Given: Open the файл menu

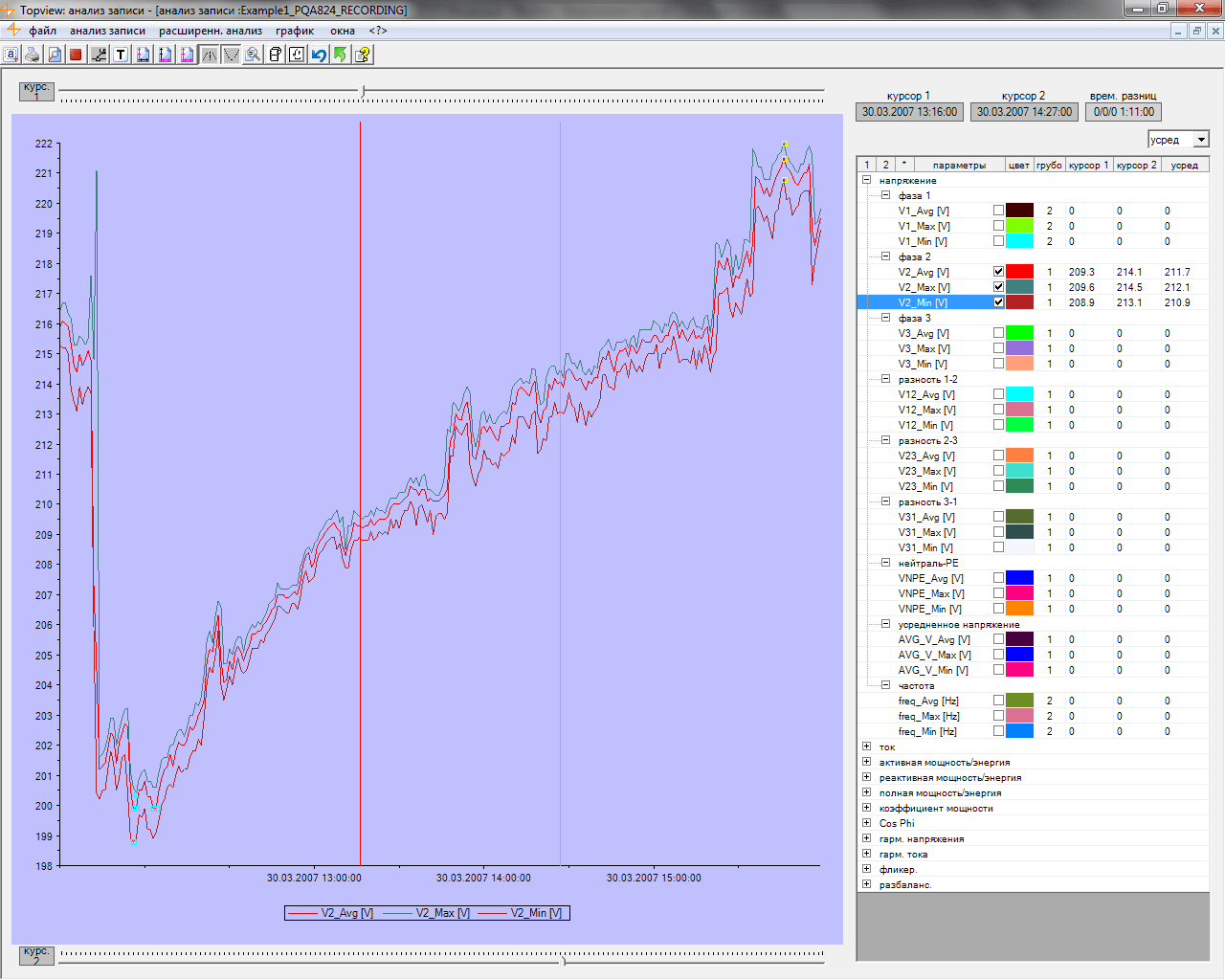Looking at the screenshot, I should pos(42,31).
